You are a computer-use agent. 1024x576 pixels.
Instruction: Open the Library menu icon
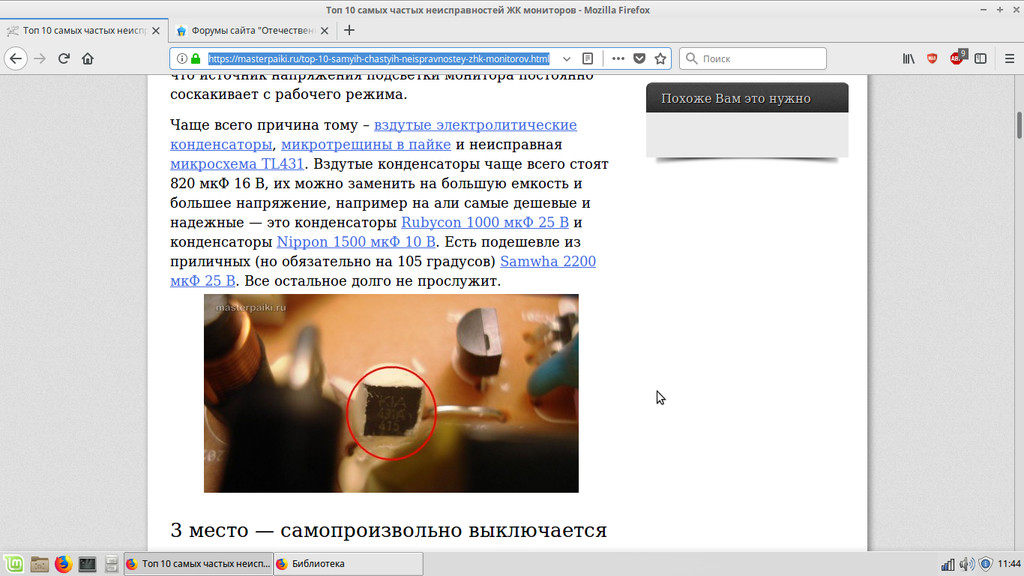pyautogui.click(x=908, y=59)
